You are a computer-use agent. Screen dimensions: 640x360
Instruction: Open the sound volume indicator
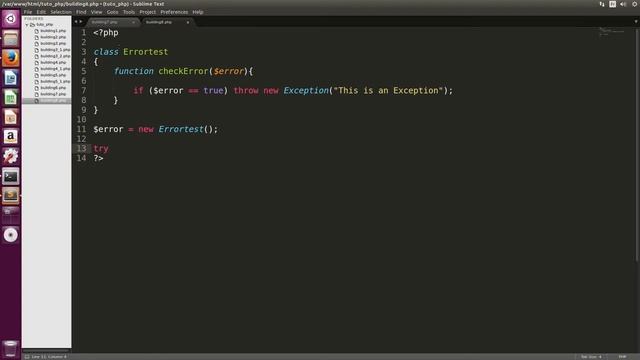click(x=623, y=4)
